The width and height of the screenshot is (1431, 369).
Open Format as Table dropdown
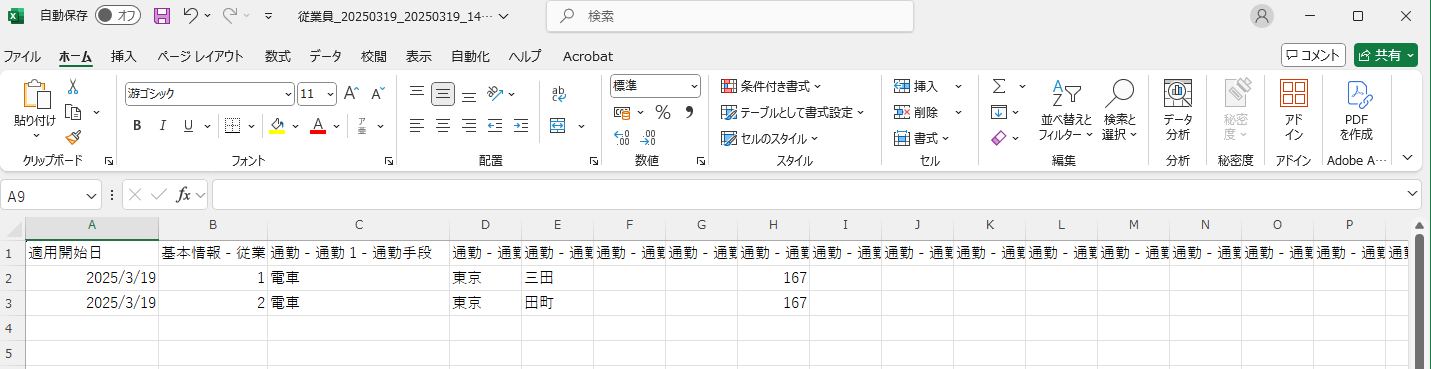792,112
